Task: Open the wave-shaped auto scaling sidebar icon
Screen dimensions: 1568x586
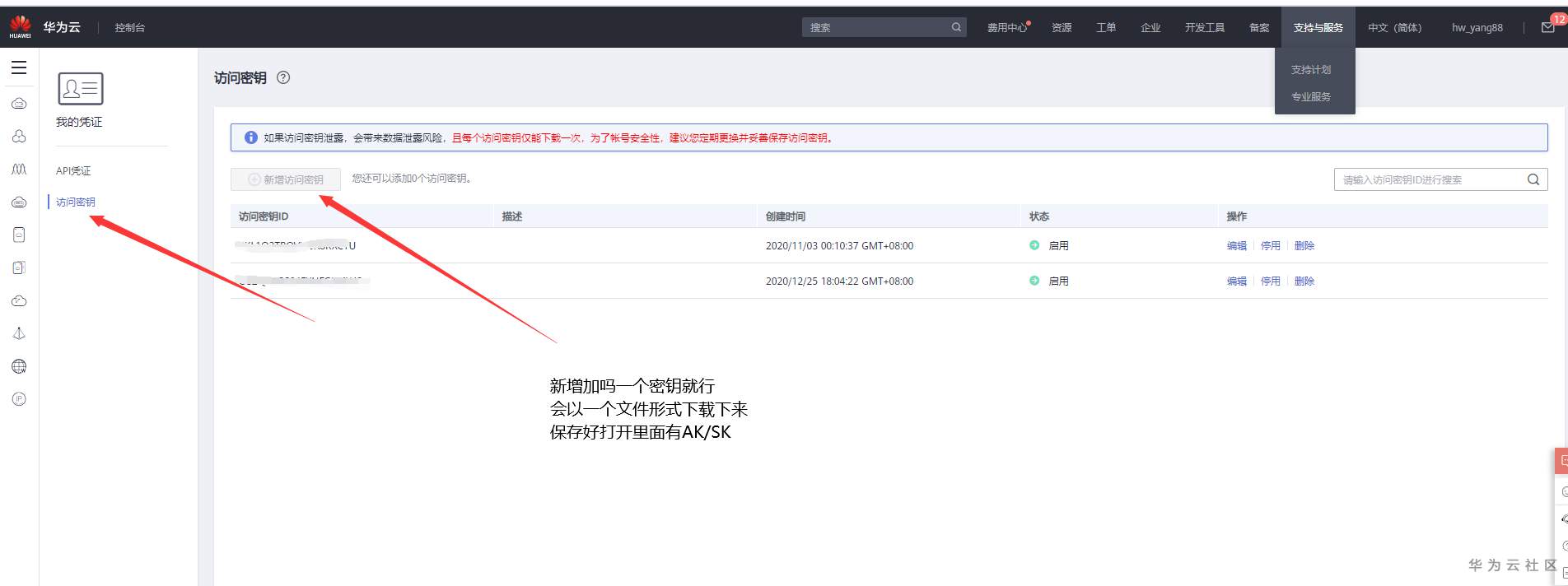Action: click(x=19, y=169)
